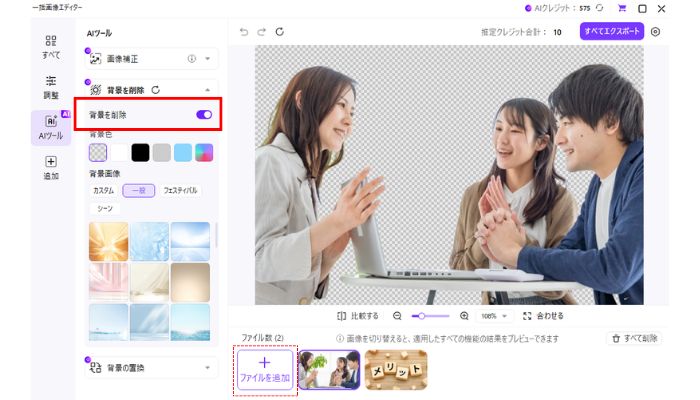Click the undo arrow icon
Image resolution: width=700 pixels, height=400 pixels.
[243, 32]
